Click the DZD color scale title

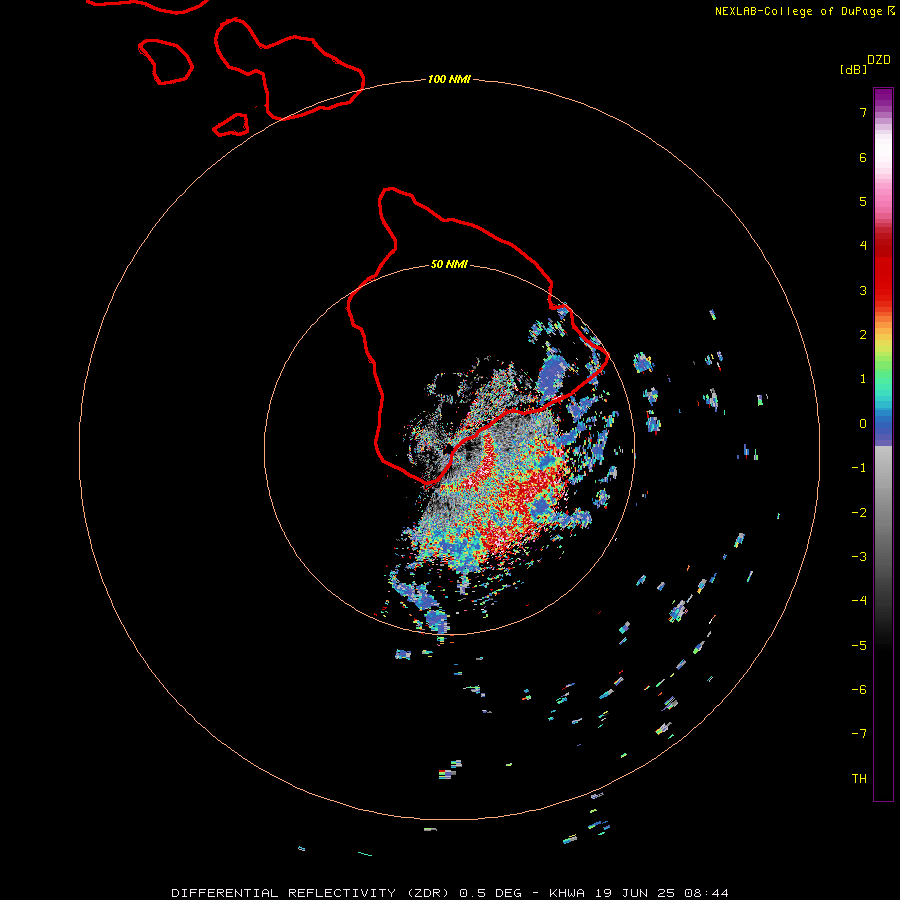pos(879,60)
